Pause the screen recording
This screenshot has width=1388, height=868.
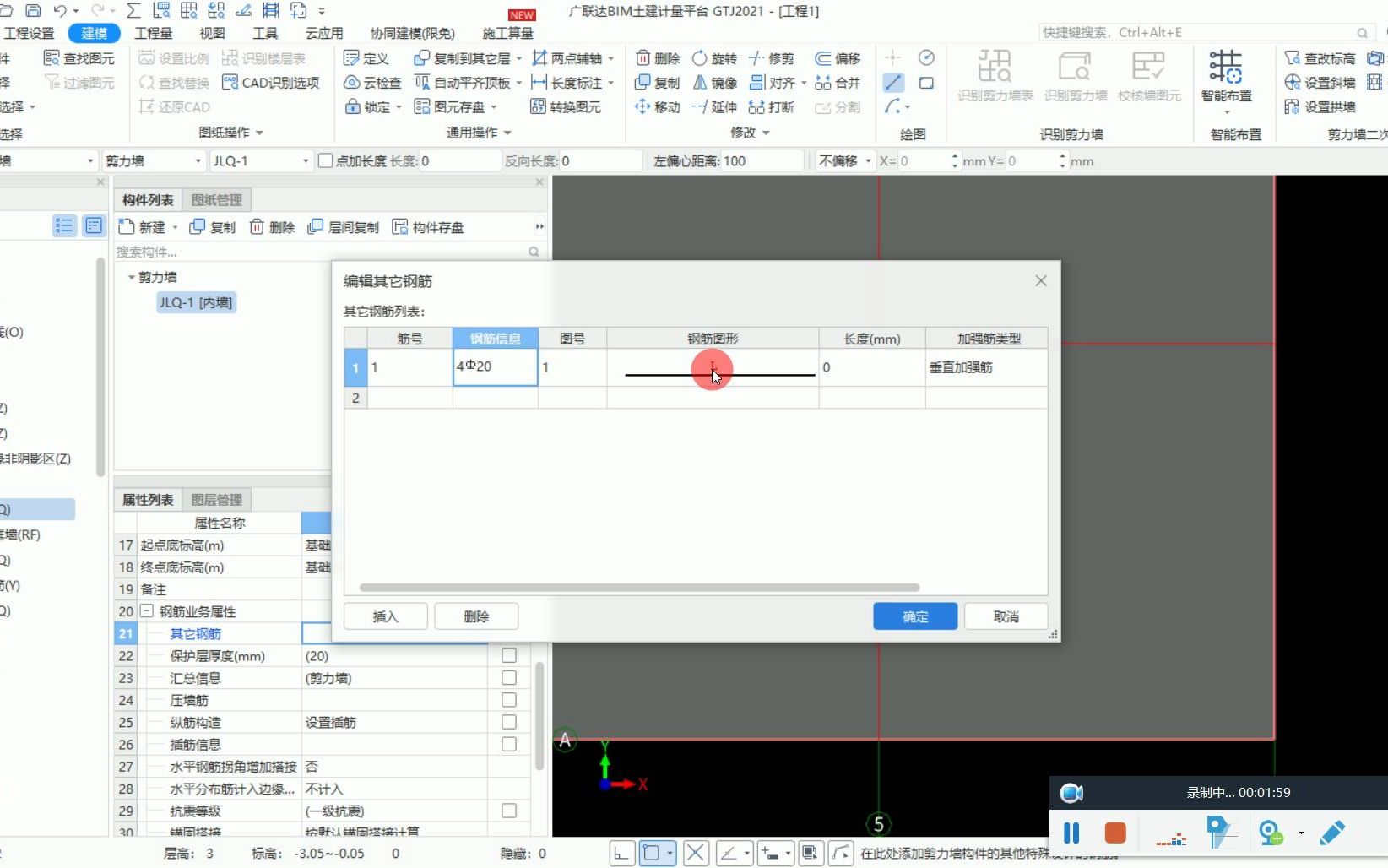tap(1071, 833)
